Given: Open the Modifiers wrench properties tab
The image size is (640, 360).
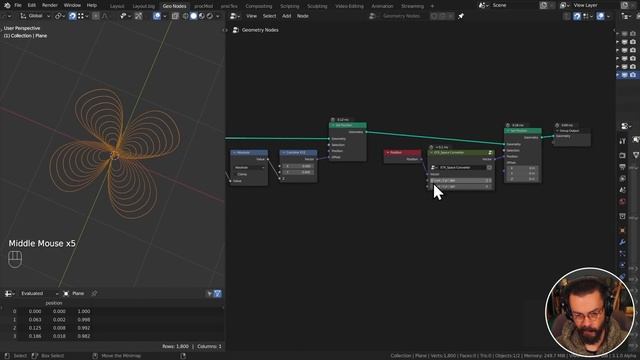Looking at the screenshot, I should tap(622, 242).
